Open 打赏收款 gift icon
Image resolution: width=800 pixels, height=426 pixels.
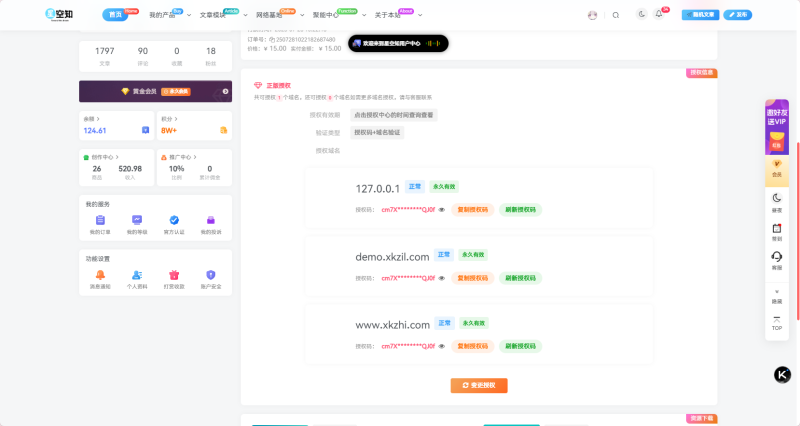click(x=174, y=275)
